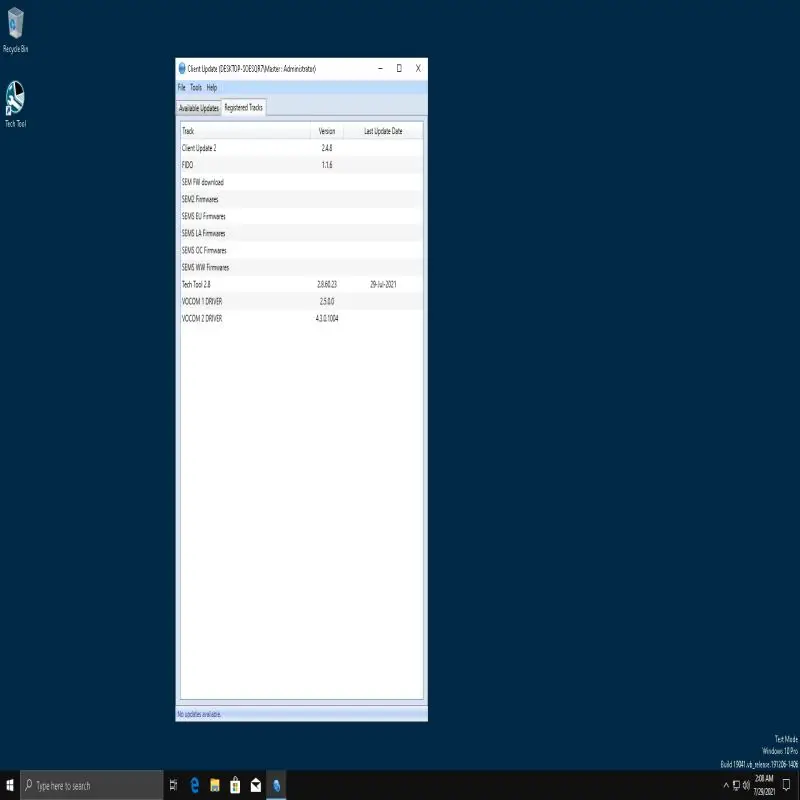
Task: Select the SEMS EU Firmwares row
Action: coord(302,216)
